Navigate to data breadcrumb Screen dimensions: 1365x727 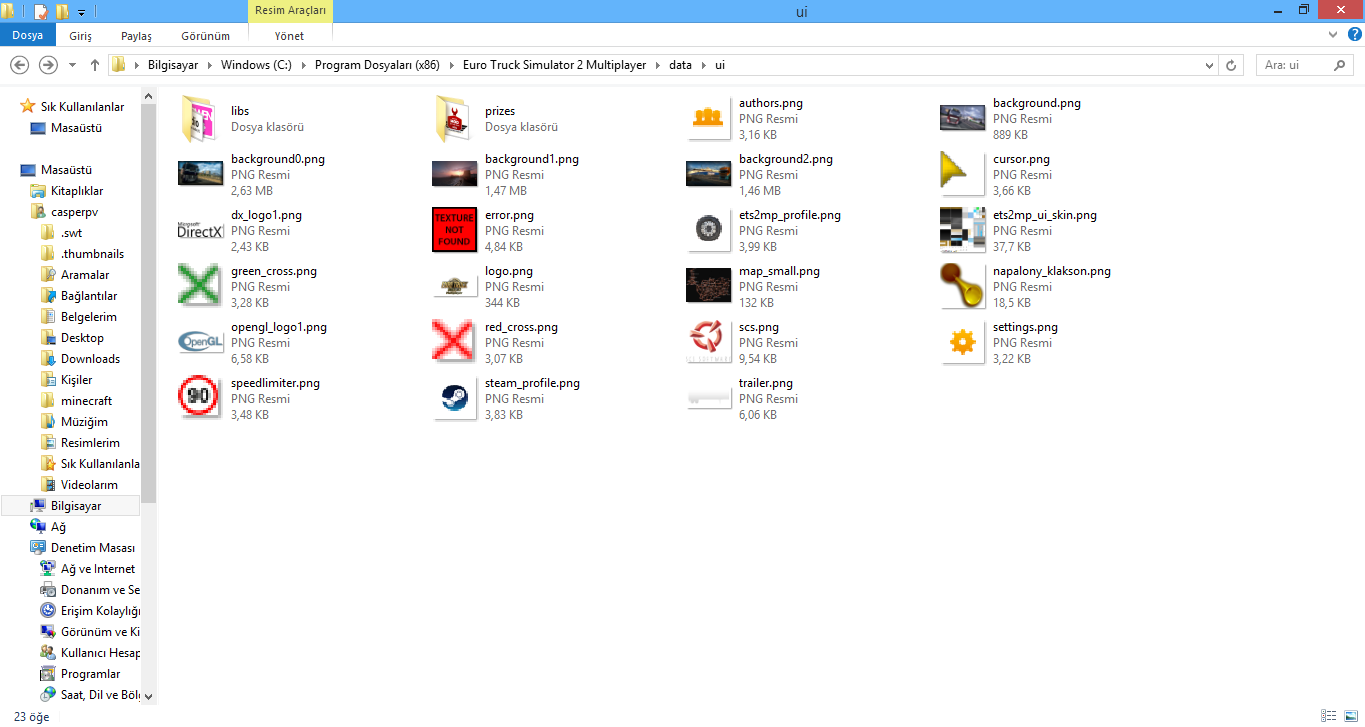680,65
